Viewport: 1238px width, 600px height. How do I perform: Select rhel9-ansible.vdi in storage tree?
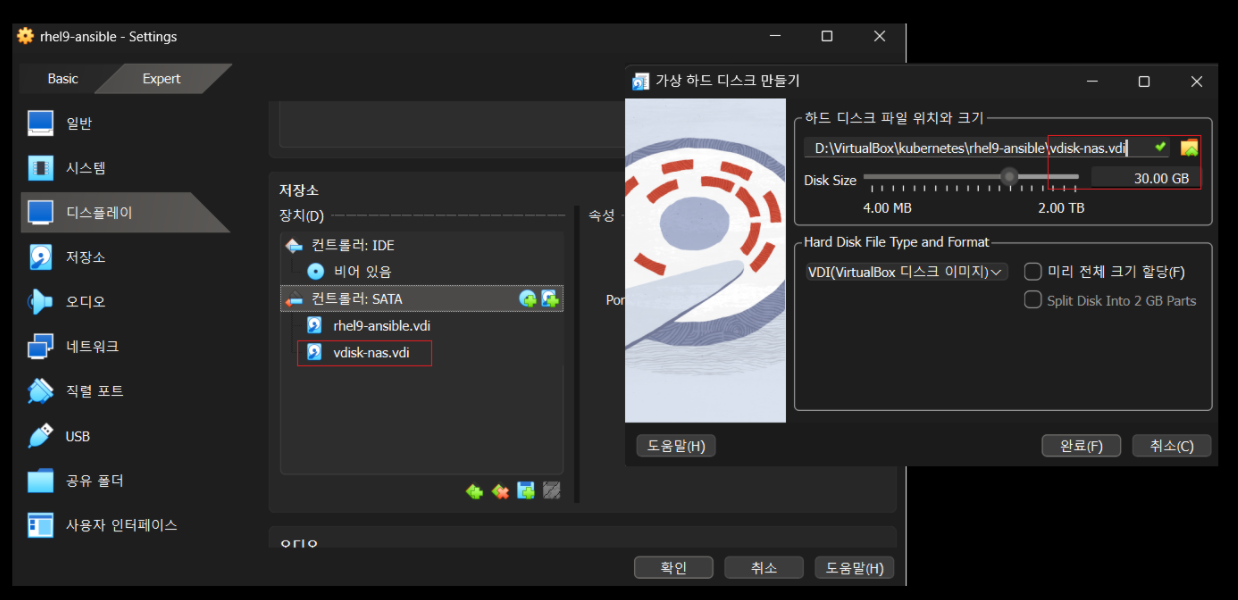point(382,326)
